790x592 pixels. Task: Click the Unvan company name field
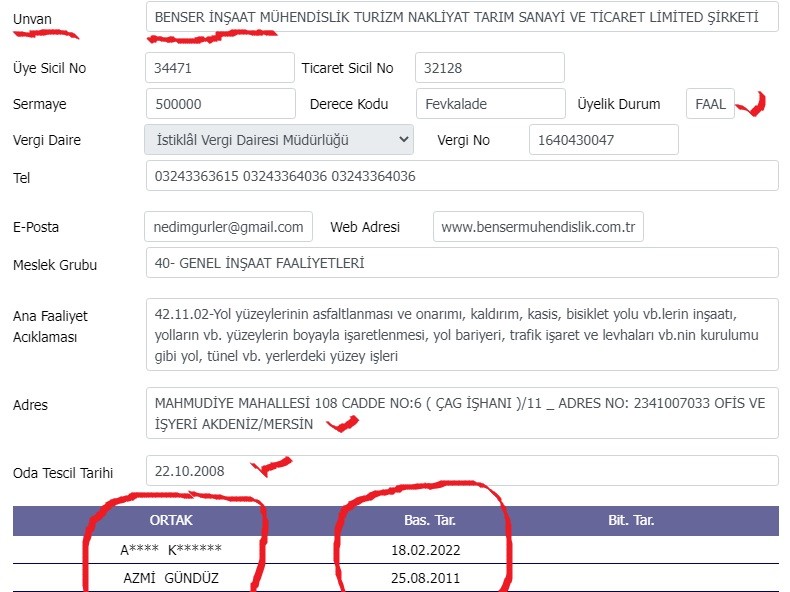pos(462,17)
